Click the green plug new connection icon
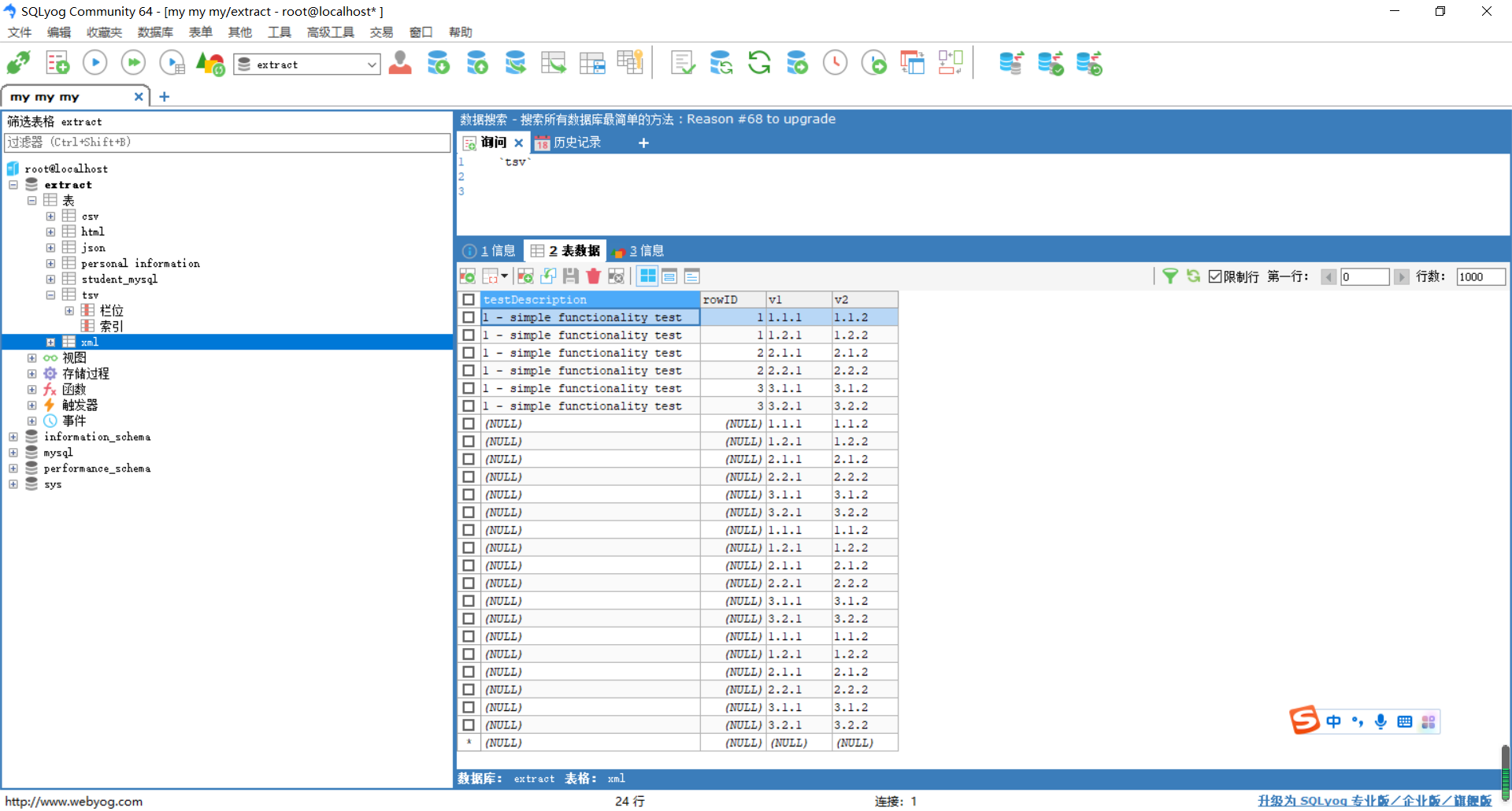The width and height of the screenshot is (1512, 811). tap(18, 62)
